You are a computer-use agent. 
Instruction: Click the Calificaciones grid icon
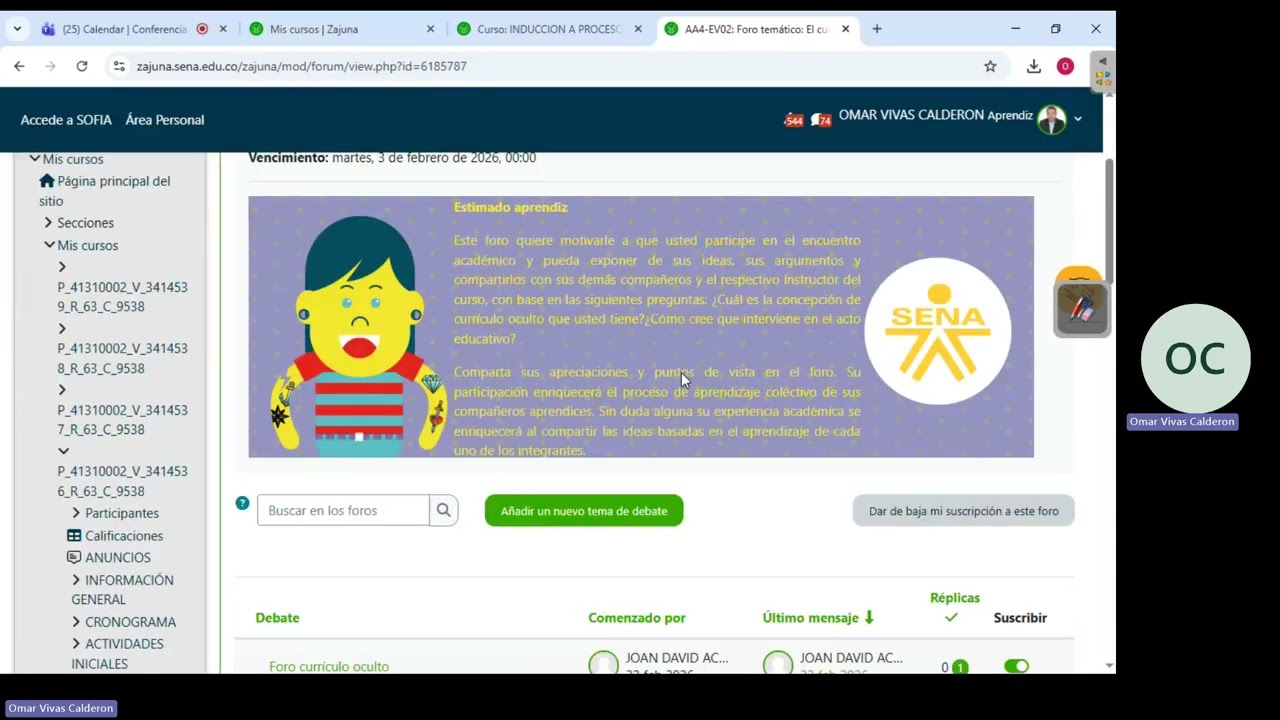pyautogui.click(x=74, y=535)
